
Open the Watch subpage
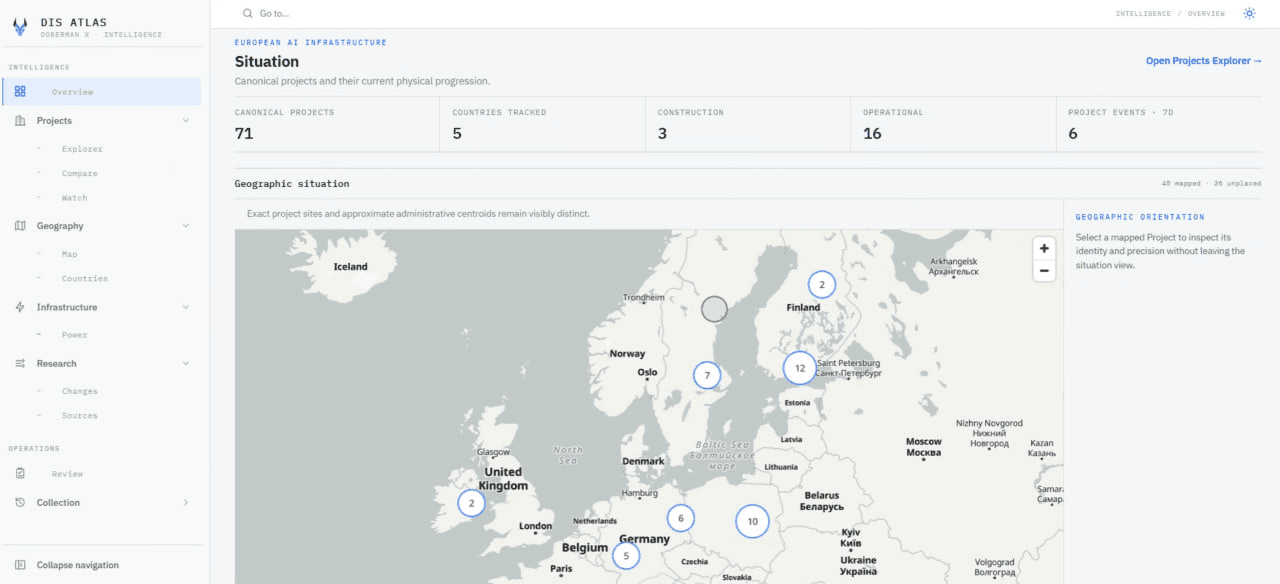coord(75,198)
